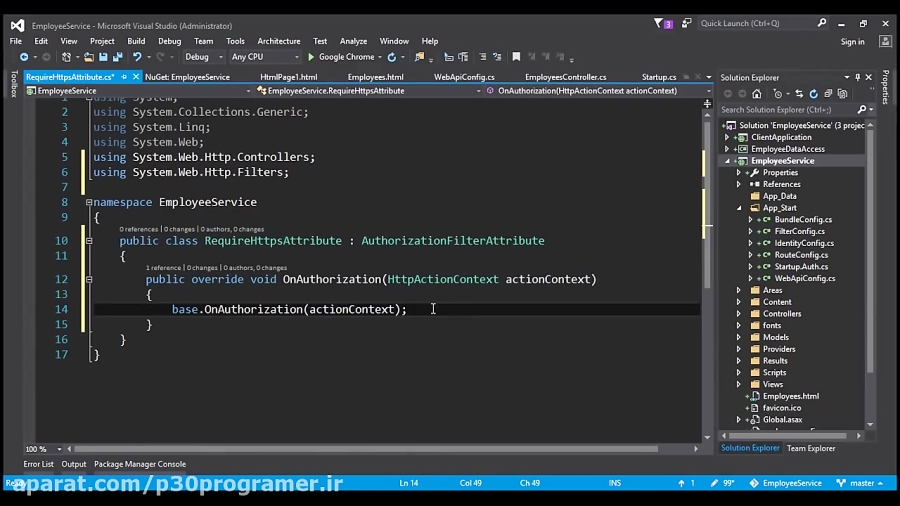Expand the Models folder in Solution Explorer
The height and width of the screenshot is (506, 900).
tap(739, 337)
